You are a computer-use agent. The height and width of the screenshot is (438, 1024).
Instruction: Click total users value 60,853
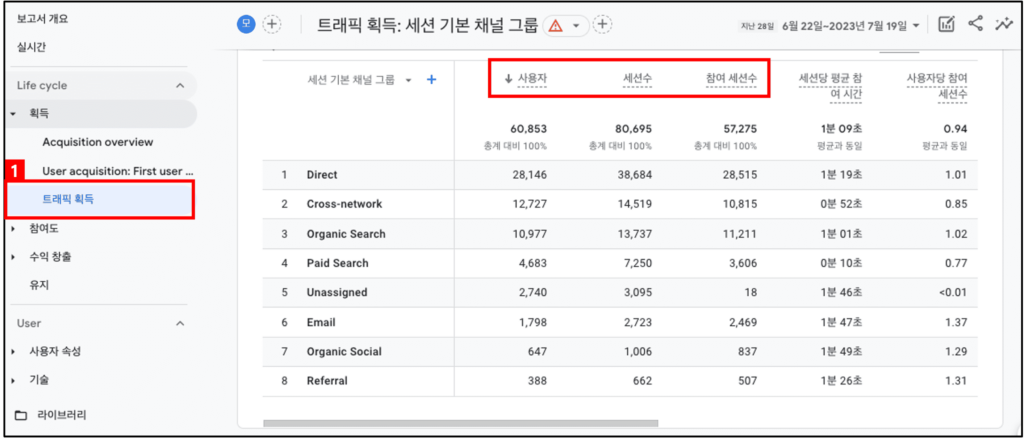coord(528,129)
